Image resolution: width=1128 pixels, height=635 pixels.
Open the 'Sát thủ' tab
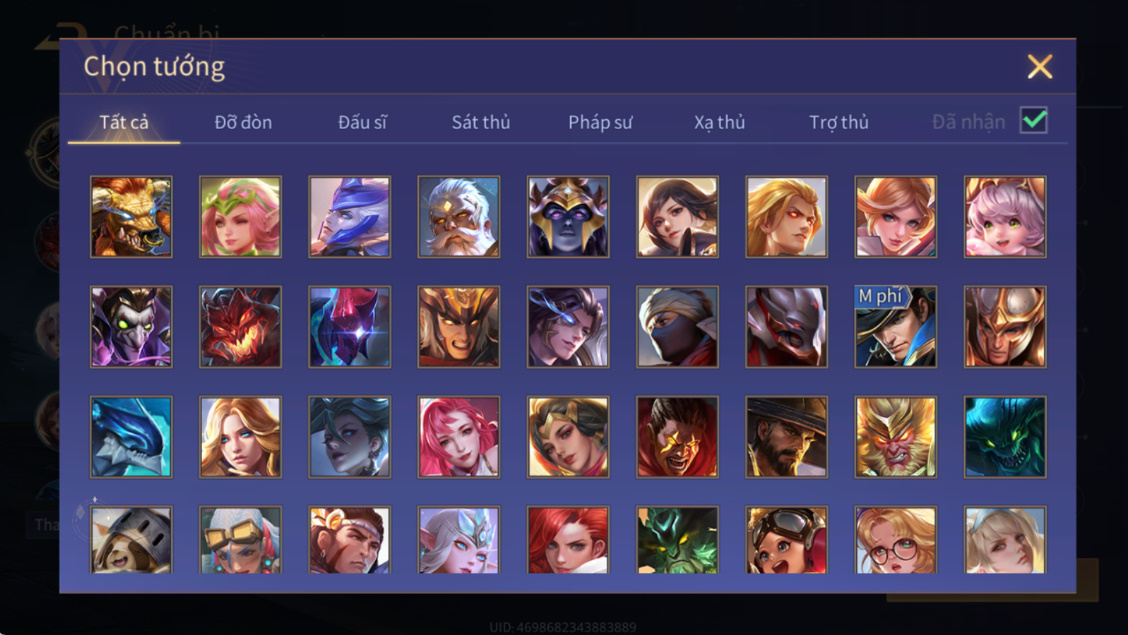(x=481, y=122)
